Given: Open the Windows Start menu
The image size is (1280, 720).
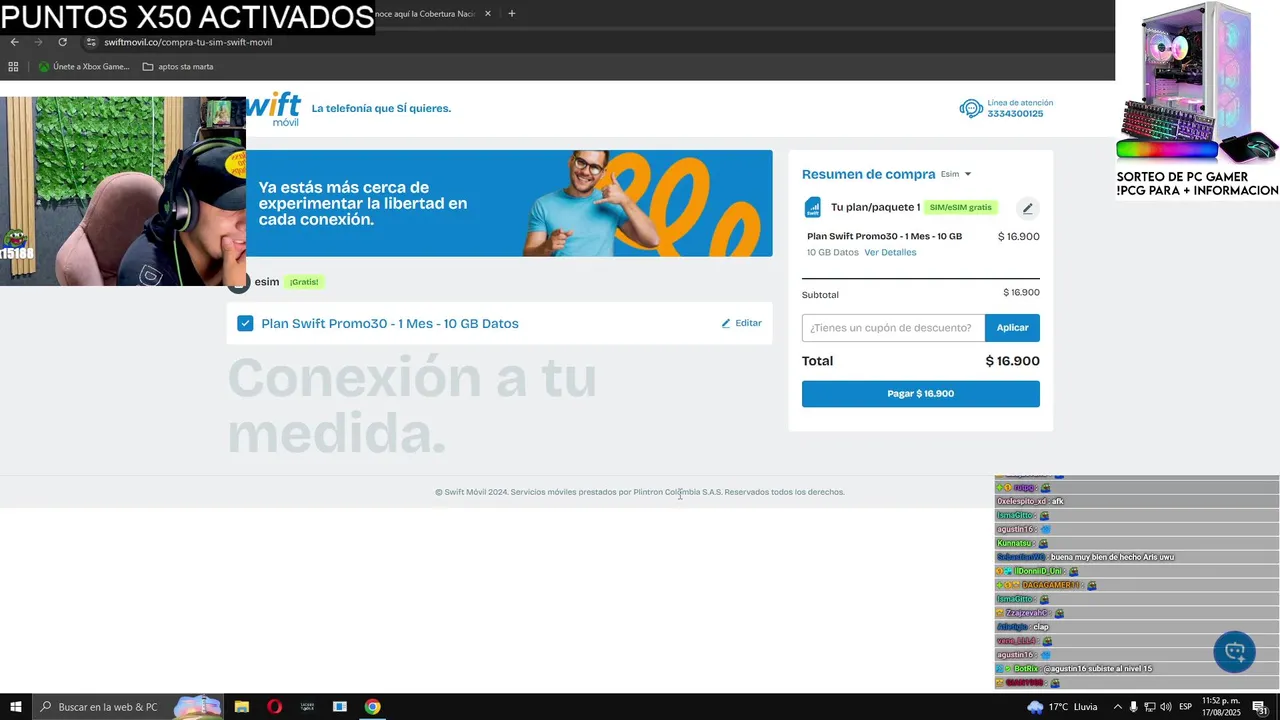Looking at the screenshot, I should click(x=16, y=707).
